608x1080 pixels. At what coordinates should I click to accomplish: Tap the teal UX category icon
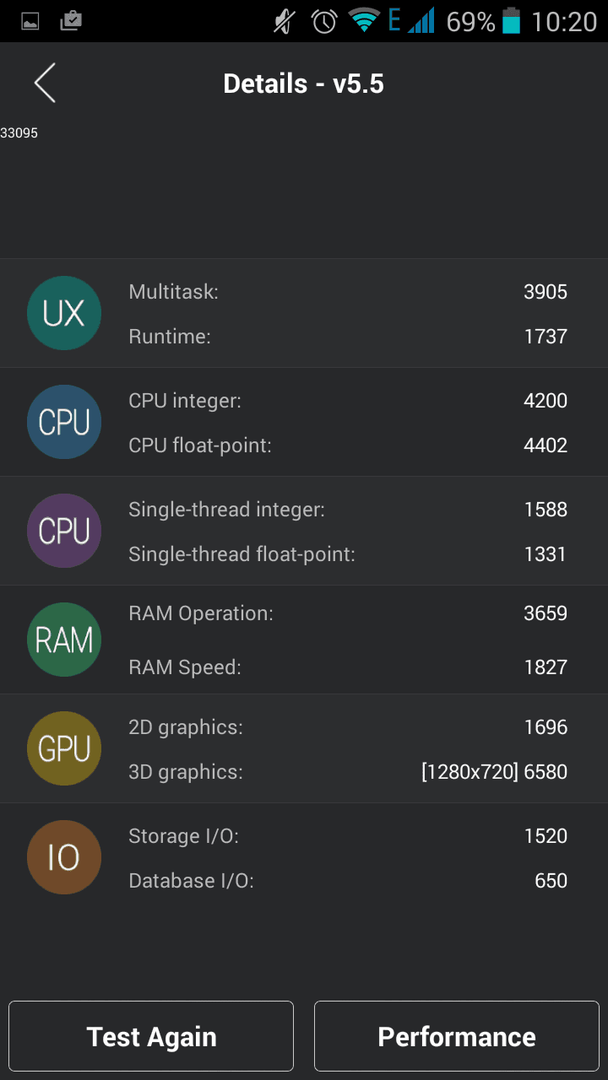64,313
